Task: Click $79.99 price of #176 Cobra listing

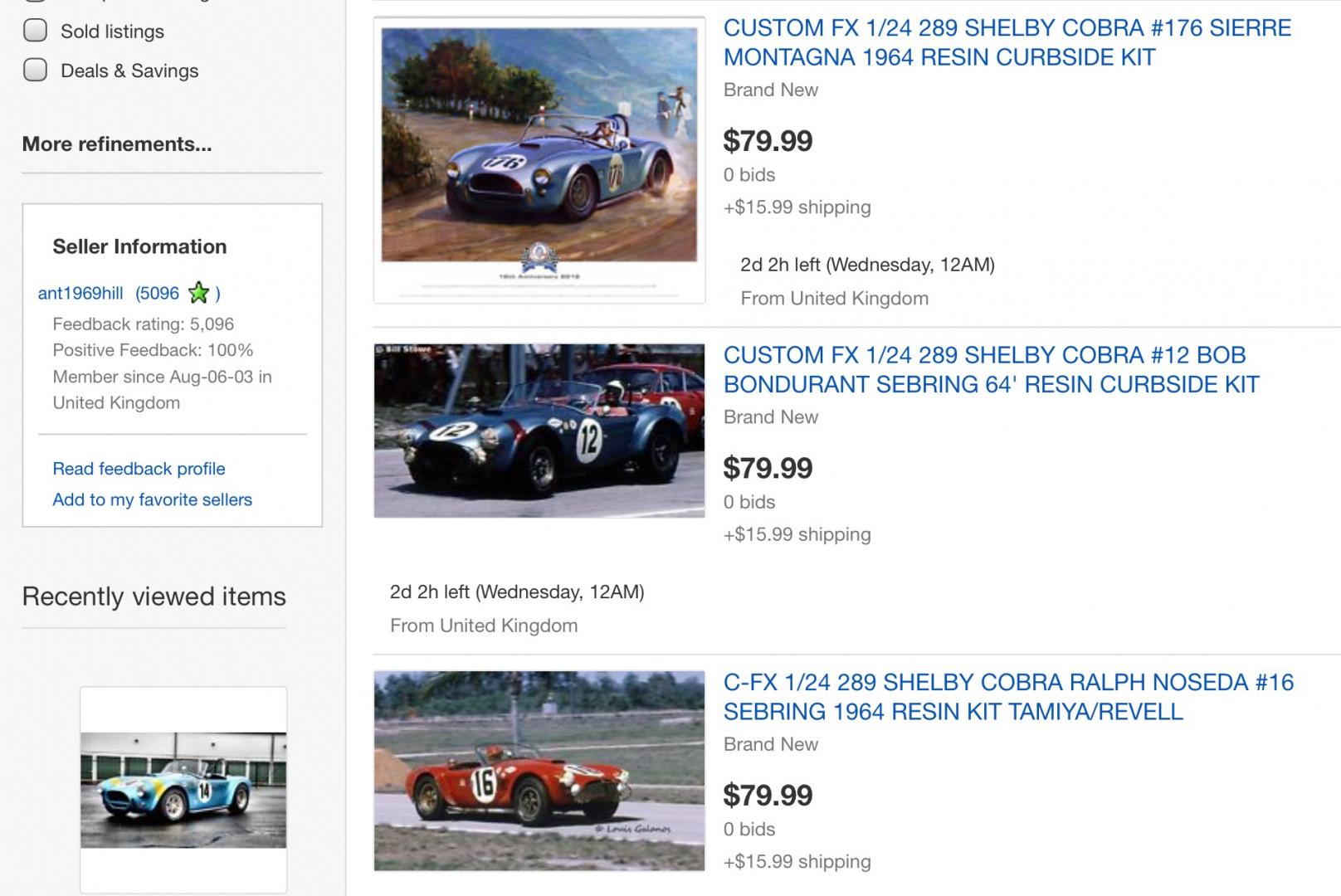Action: click(768, 140)
